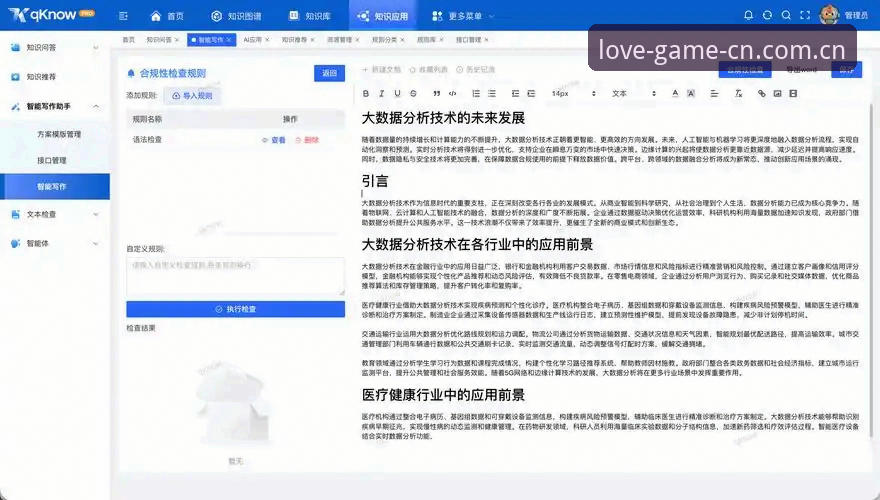The width and height of the screenshot is (880, 500).
Task: Open 知识推荐 in the sidebar
Action: pos(55,77)
